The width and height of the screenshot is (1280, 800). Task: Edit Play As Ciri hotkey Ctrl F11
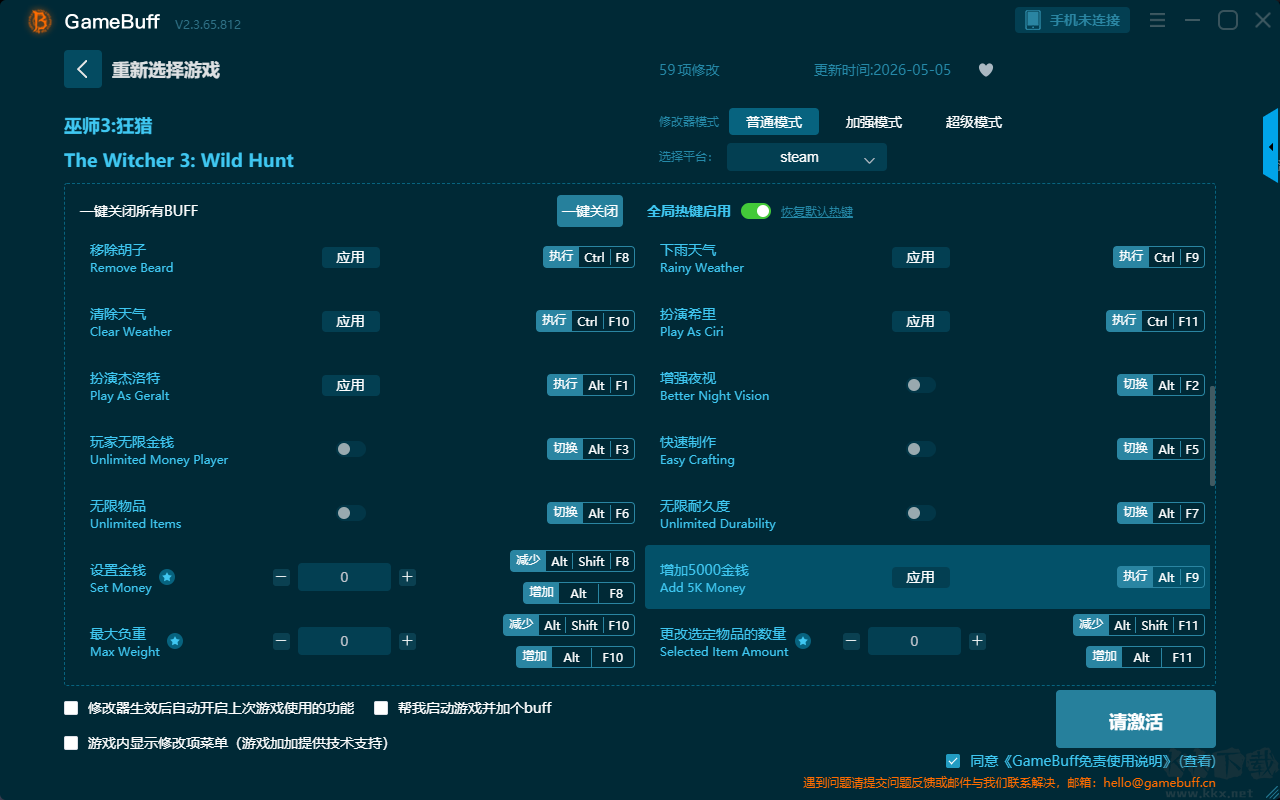(x=1156, y=321)
